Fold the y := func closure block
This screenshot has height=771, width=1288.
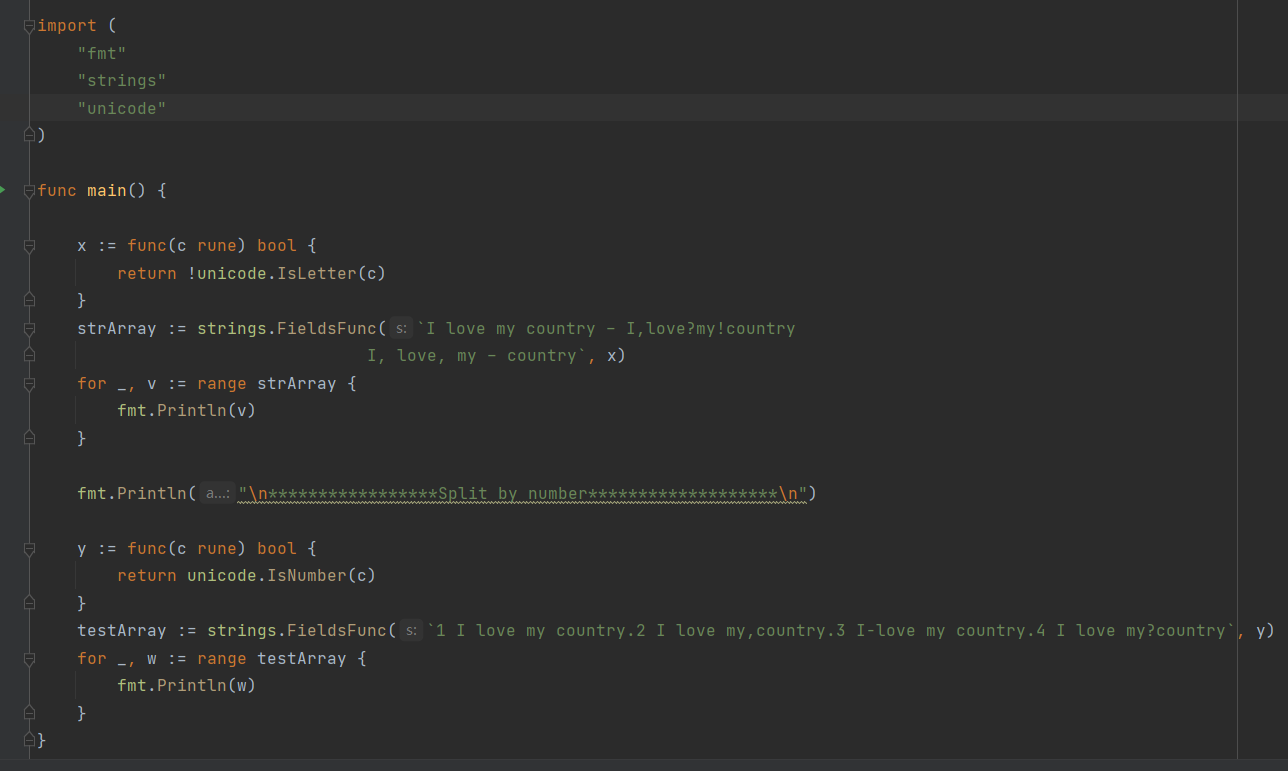coord(29,548)
